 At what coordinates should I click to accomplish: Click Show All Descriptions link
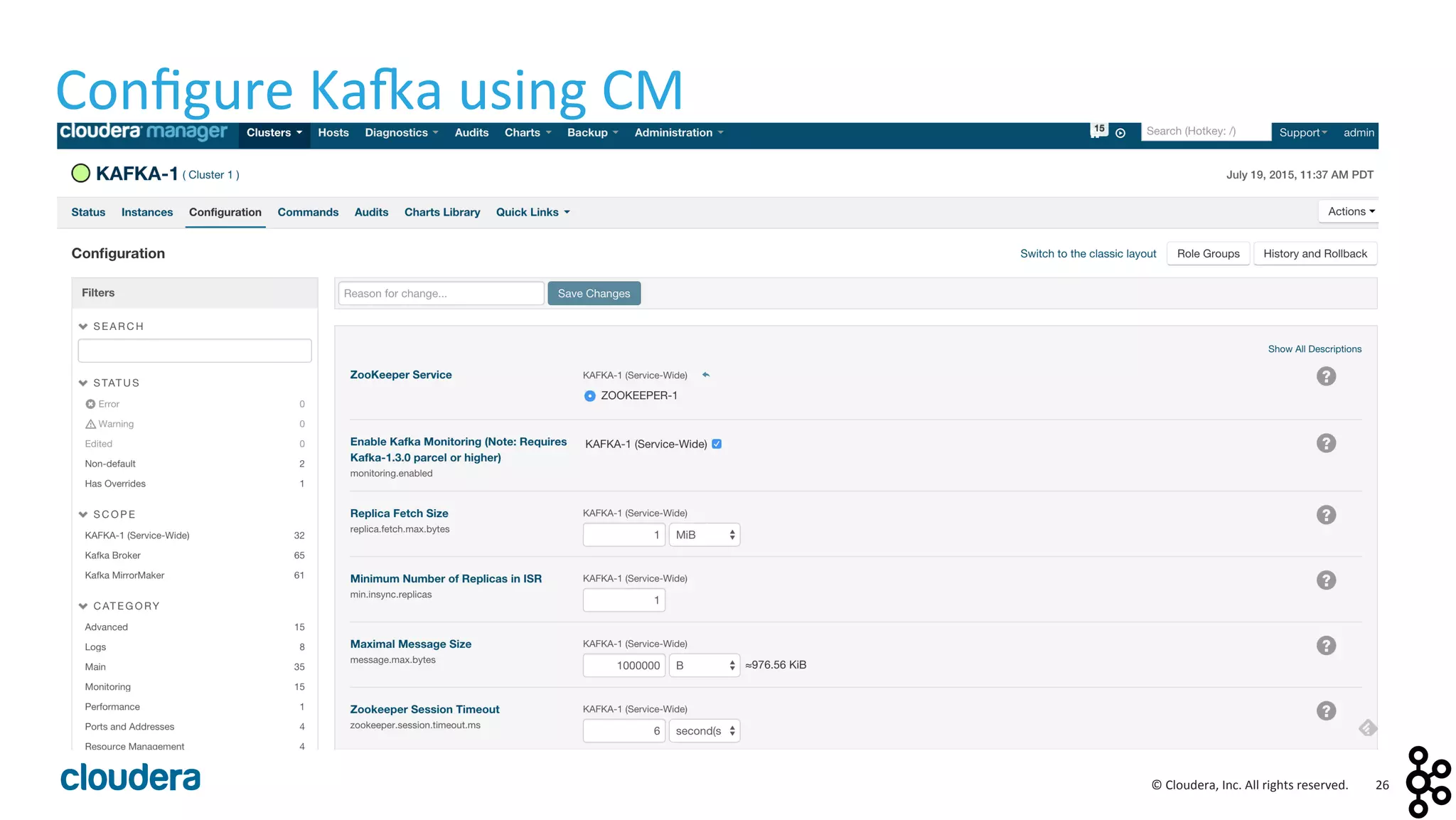coord(1315,349)
